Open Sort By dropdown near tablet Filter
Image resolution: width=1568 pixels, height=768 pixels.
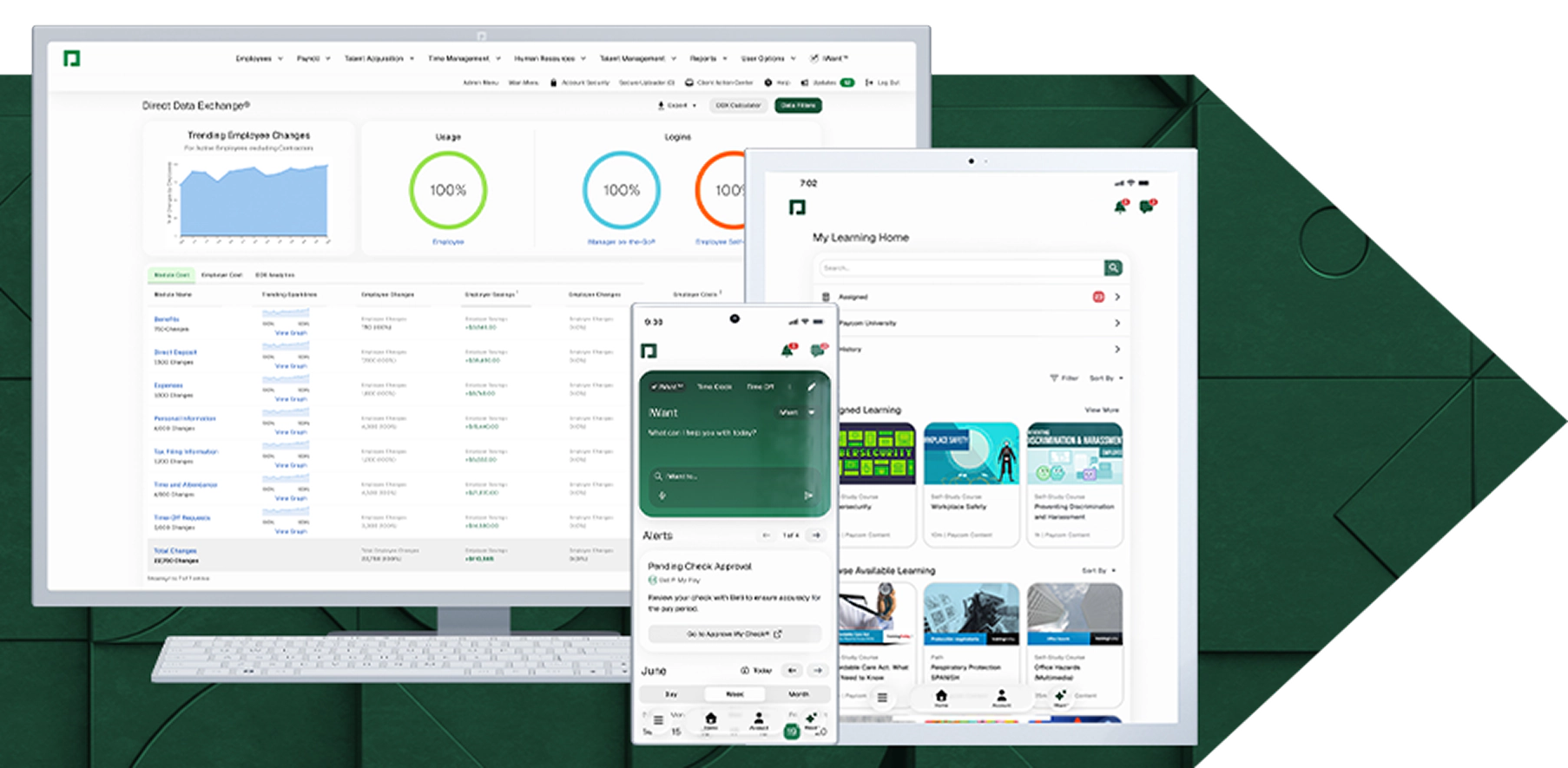click(x=1107, y=378)
